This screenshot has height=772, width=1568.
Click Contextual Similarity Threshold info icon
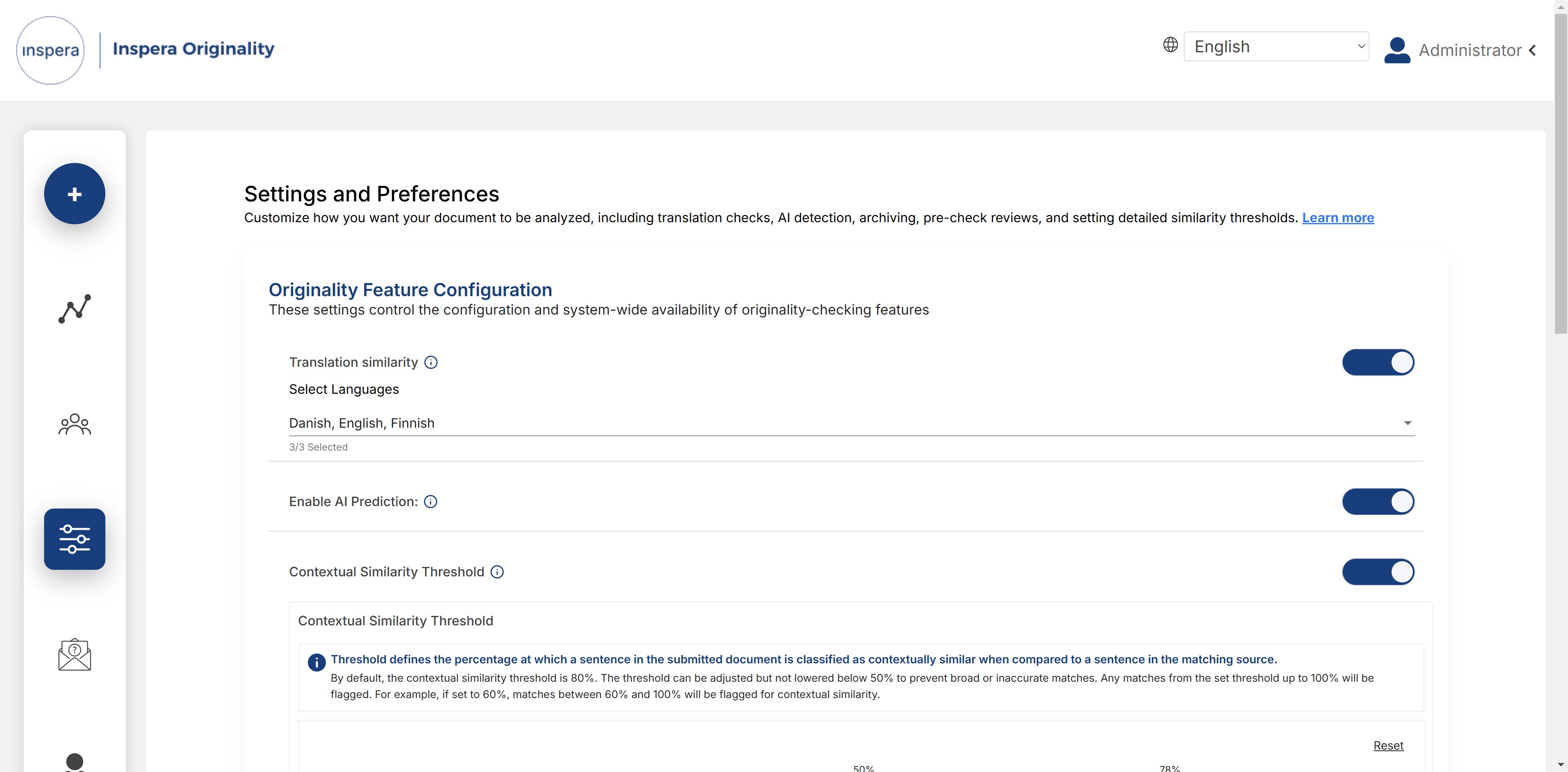tap(497, 572)
